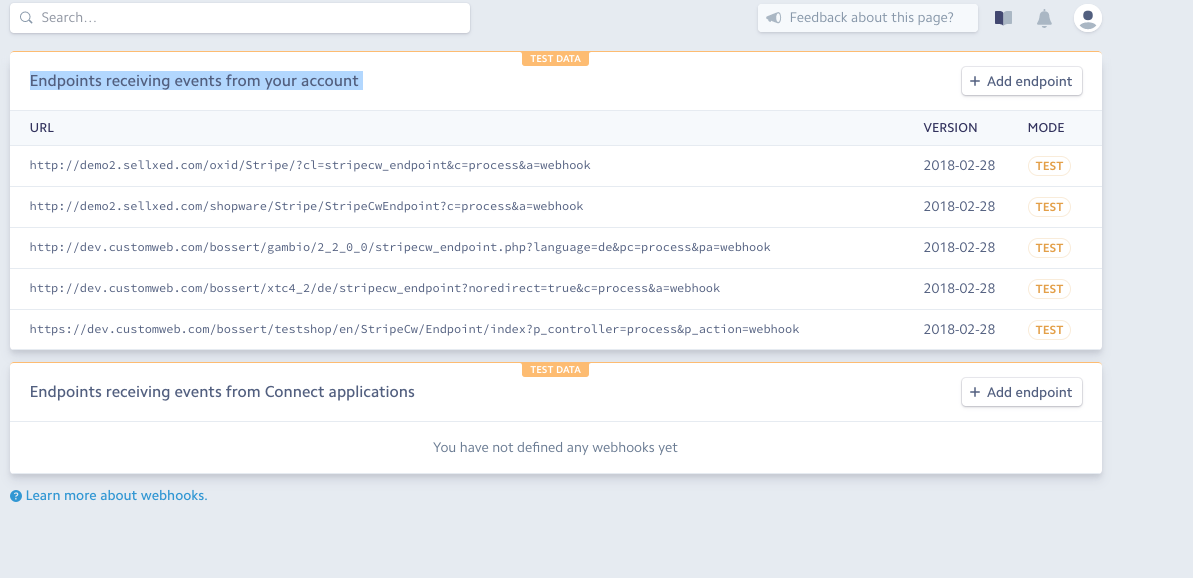This screenshot has height=578, width=1193.
Task: Open the oxid Stripe webhook endpoint row
Action: (x=555, y=166)
